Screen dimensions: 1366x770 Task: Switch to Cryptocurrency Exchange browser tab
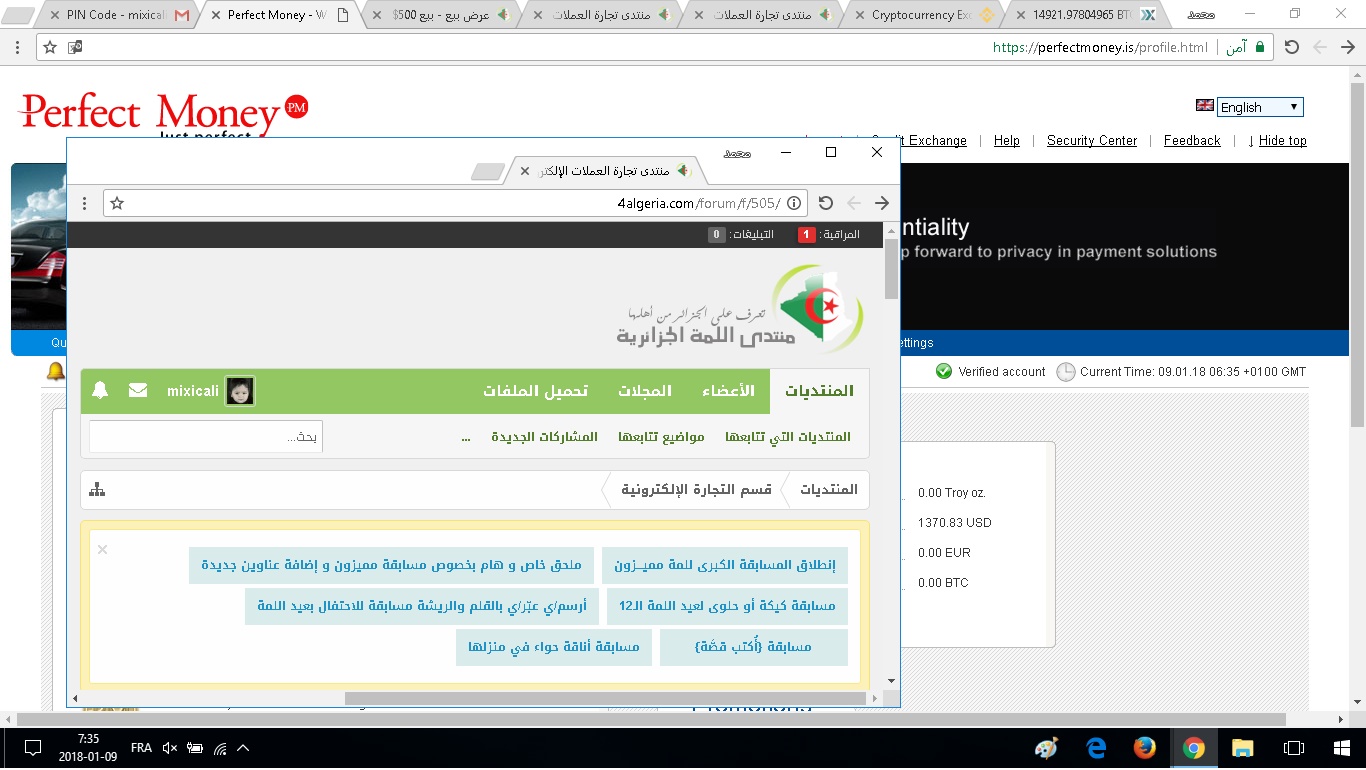click(920, 15)
